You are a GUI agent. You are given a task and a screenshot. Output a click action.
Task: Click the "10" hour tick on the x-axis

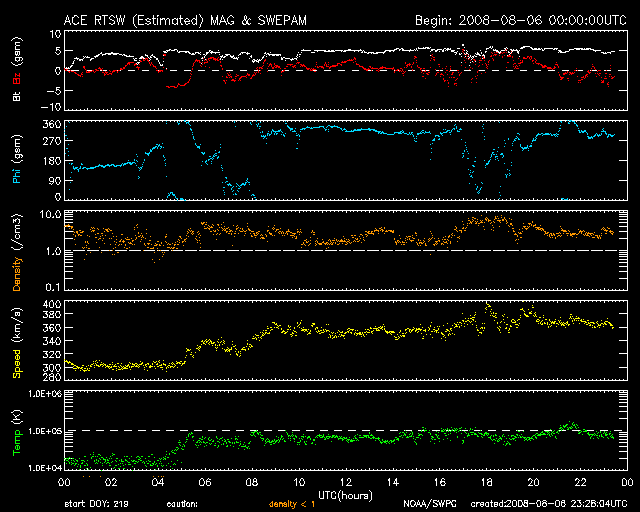(299, 483)
